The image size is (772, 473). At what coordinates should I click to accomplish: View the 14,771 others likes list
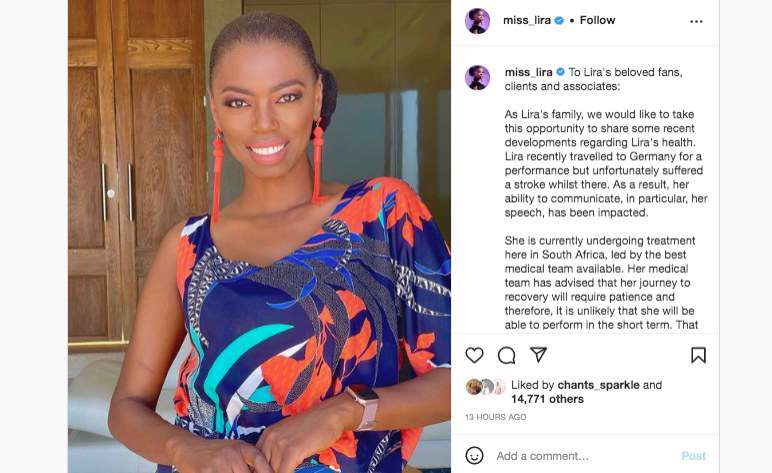click(x=547, y=399)
